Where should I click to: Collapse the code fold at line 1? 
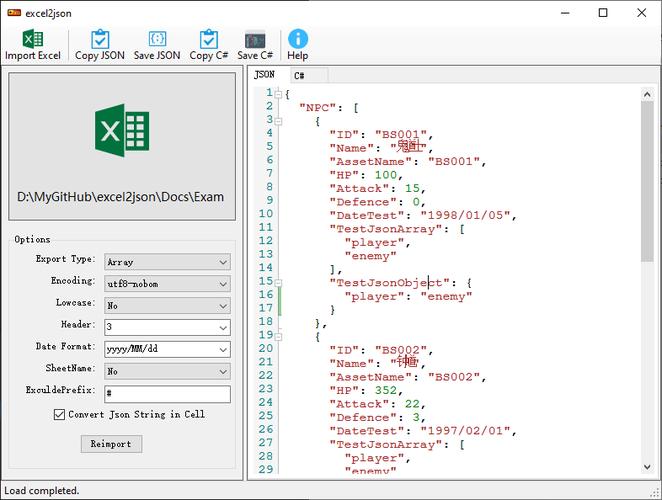pyautogui.click(x=278, y=94)
